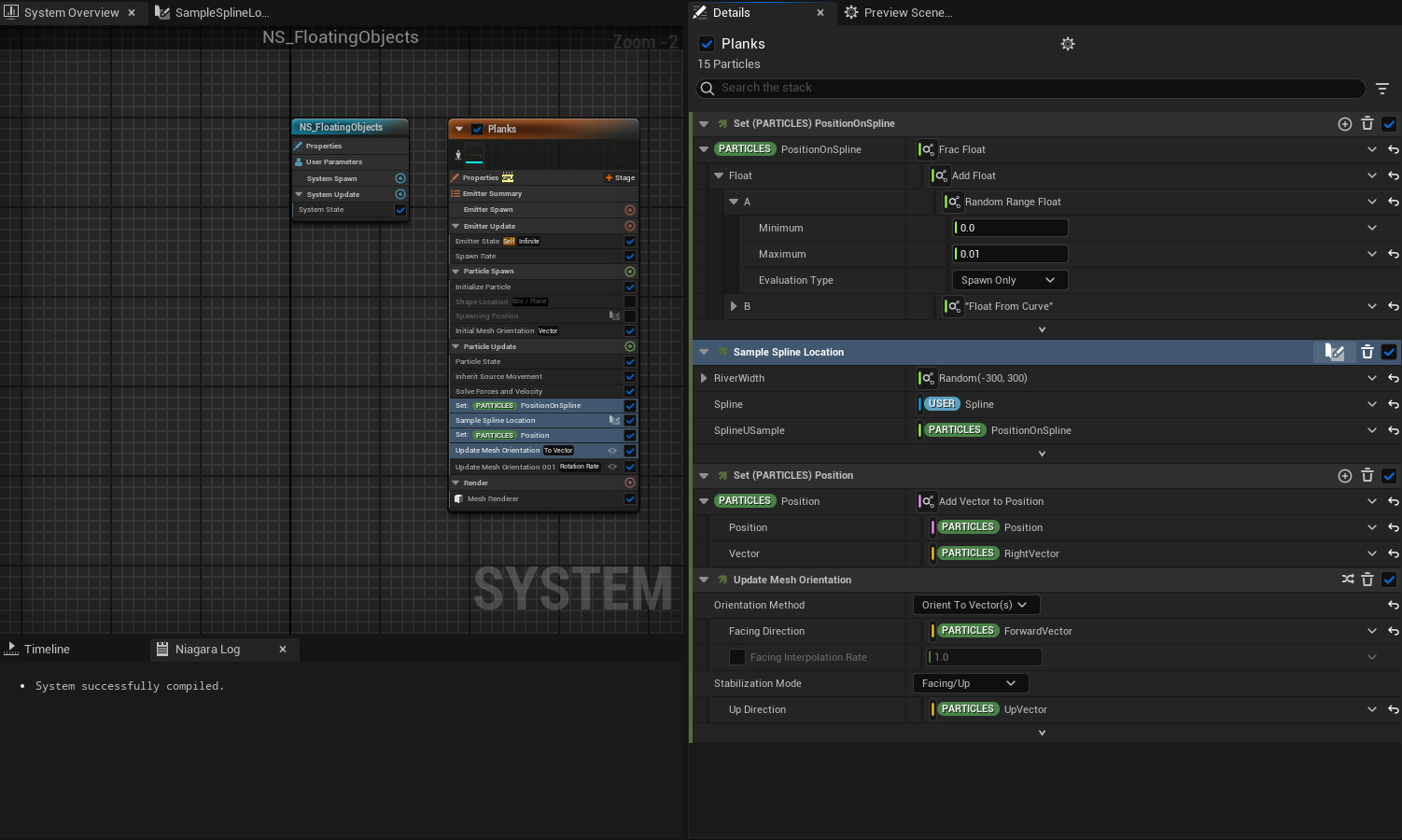Open Sample Spline Location in scratch pad

point(1335,352)
